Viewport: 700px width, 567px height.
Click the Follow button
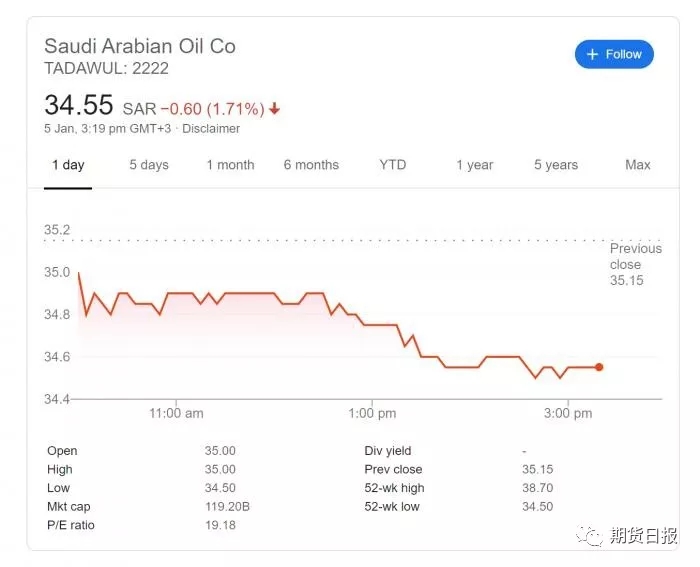click(614, 54)
